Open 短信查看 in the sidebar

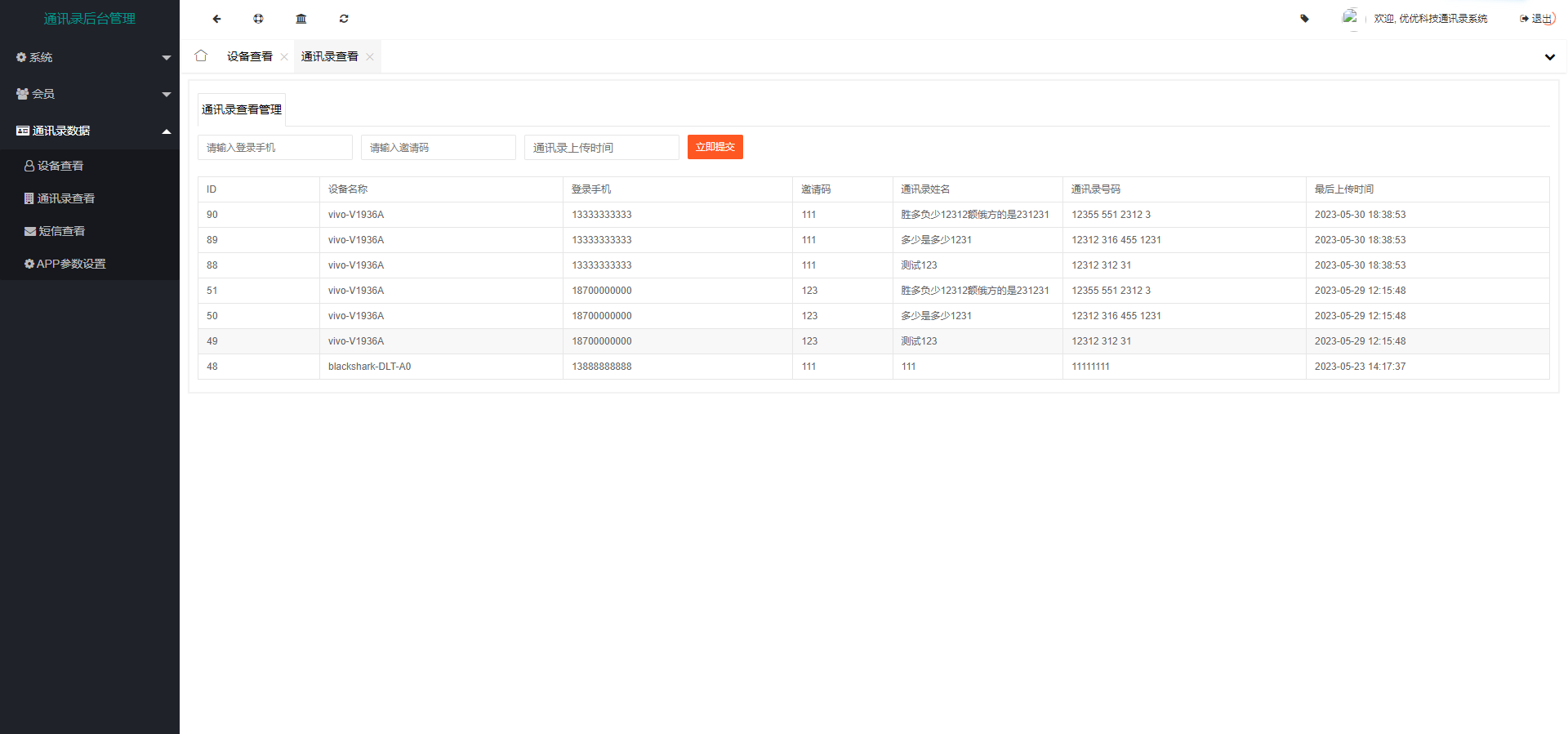point(61,231)
